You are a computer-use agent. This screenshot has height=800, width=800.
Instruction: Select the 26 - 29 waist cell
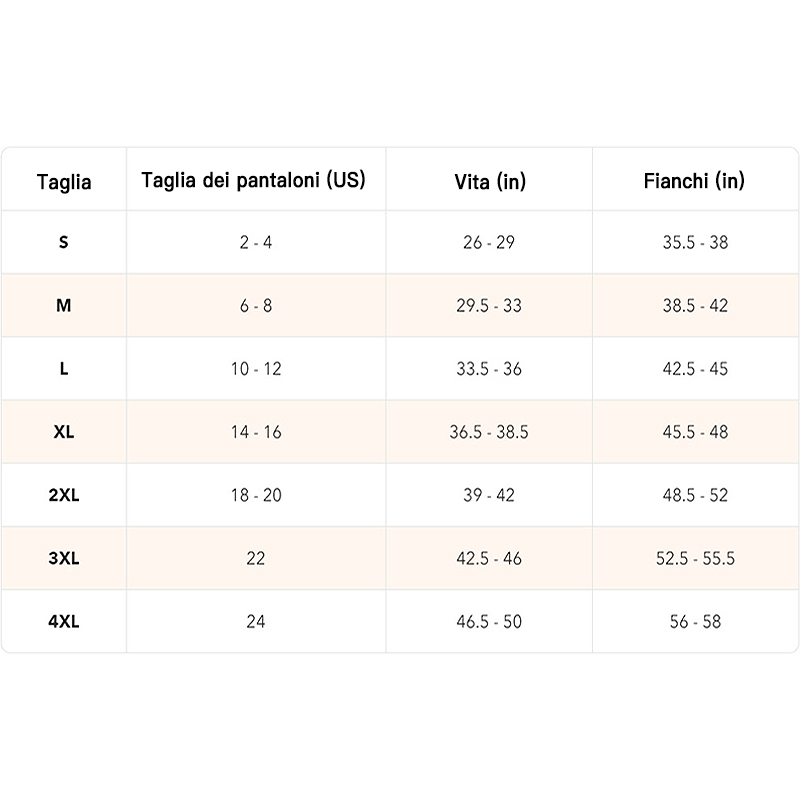(x=489, y=242)
